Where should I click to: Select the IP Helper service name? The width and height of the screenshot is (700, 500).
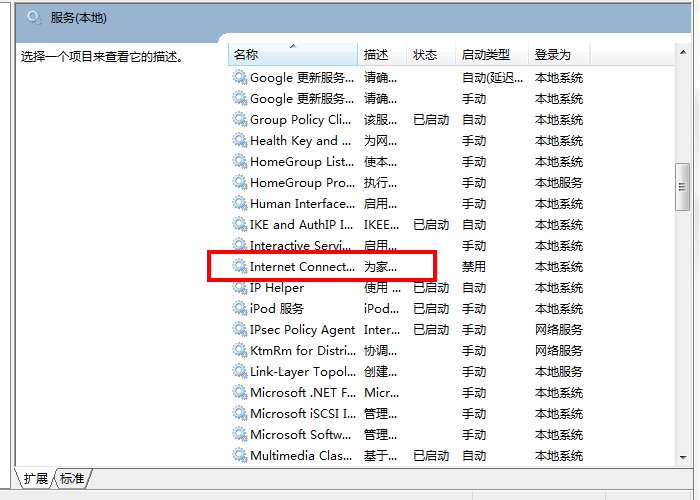coord(277,288)
